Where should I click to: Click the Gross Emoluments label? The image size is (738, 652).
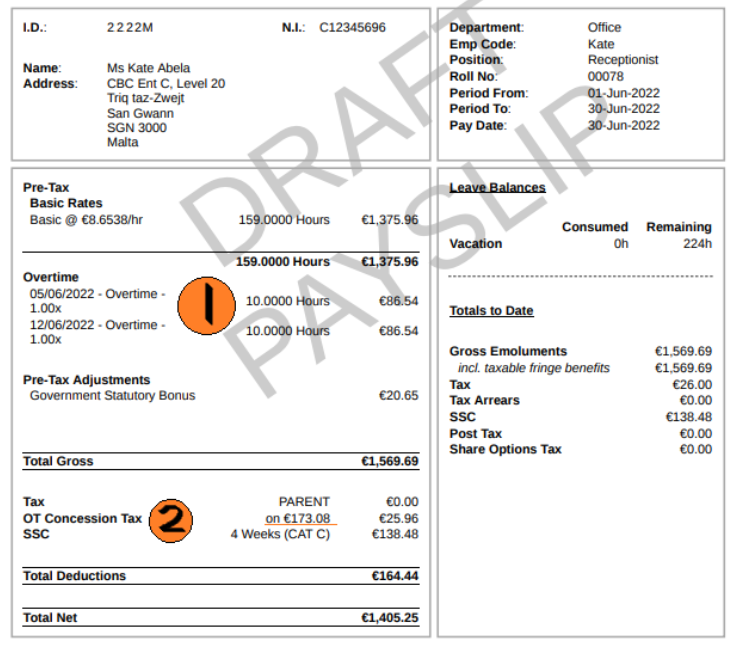click(x=508, y=351)
